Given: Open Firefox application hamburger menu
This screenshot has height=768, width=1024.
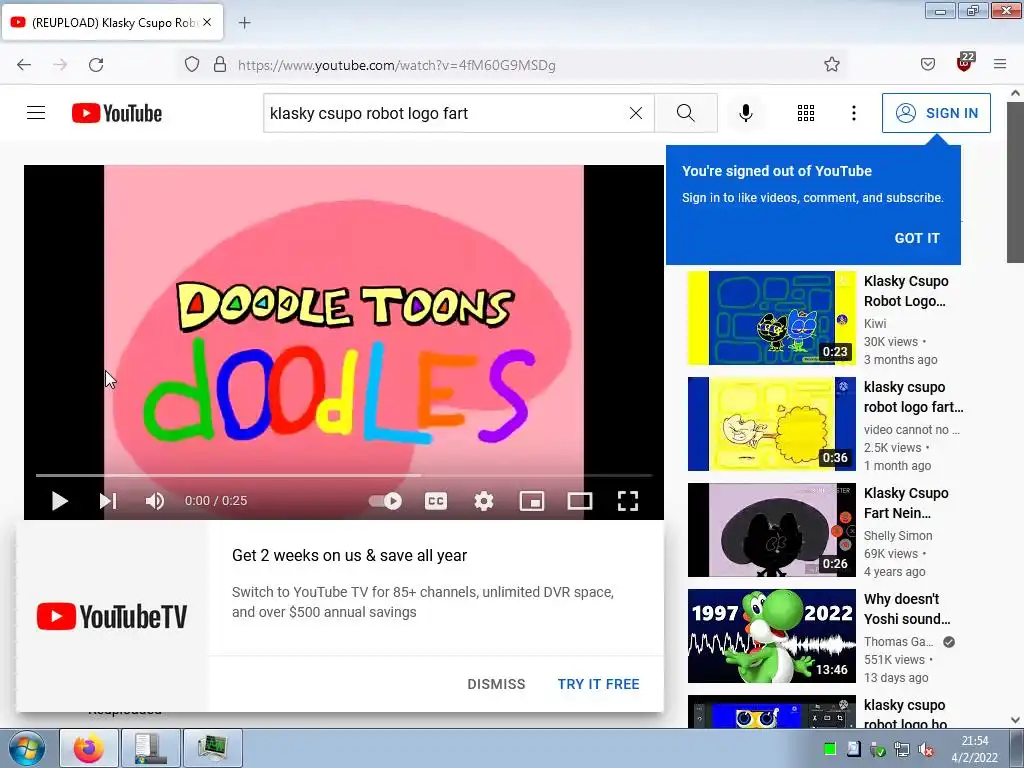Looking at the screenshot, I should click(1000, 64).
